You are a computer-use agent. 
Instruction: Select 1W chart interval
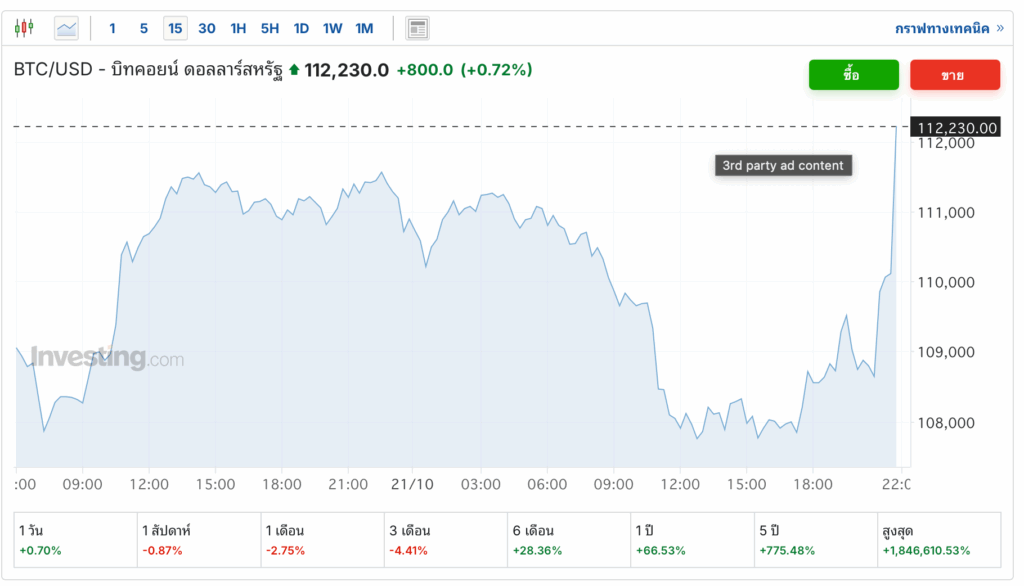332,28
